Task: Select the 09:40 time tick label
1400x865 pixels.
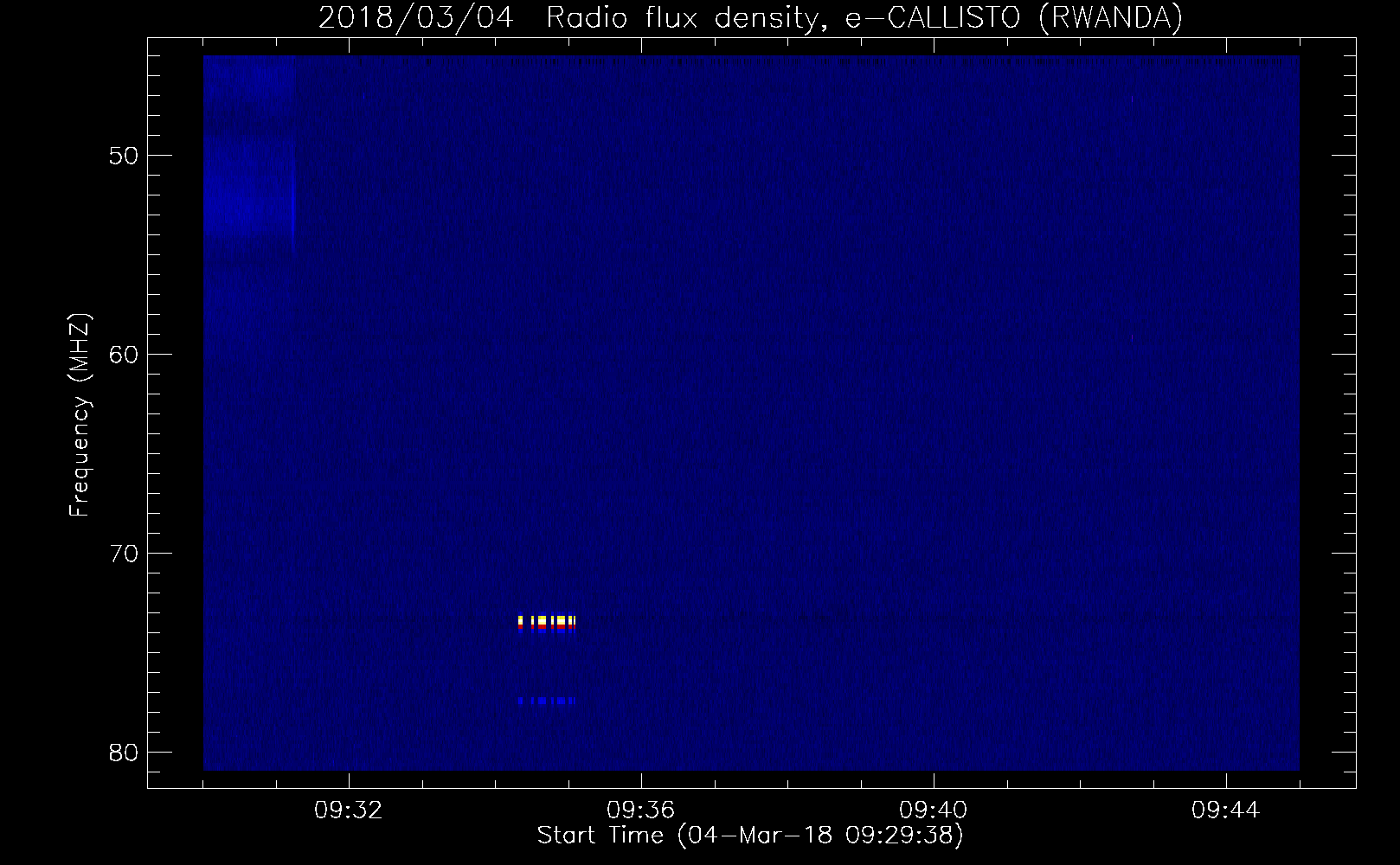Action: [934, 811]
